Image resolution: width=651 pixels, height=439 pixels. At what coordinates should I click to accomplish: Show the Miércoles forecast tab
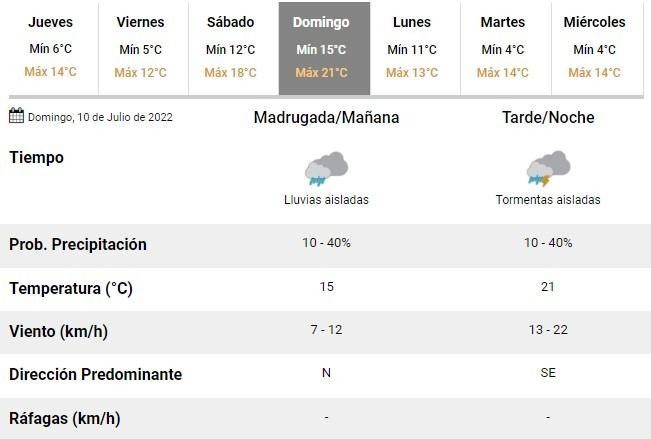coord(594,48)
